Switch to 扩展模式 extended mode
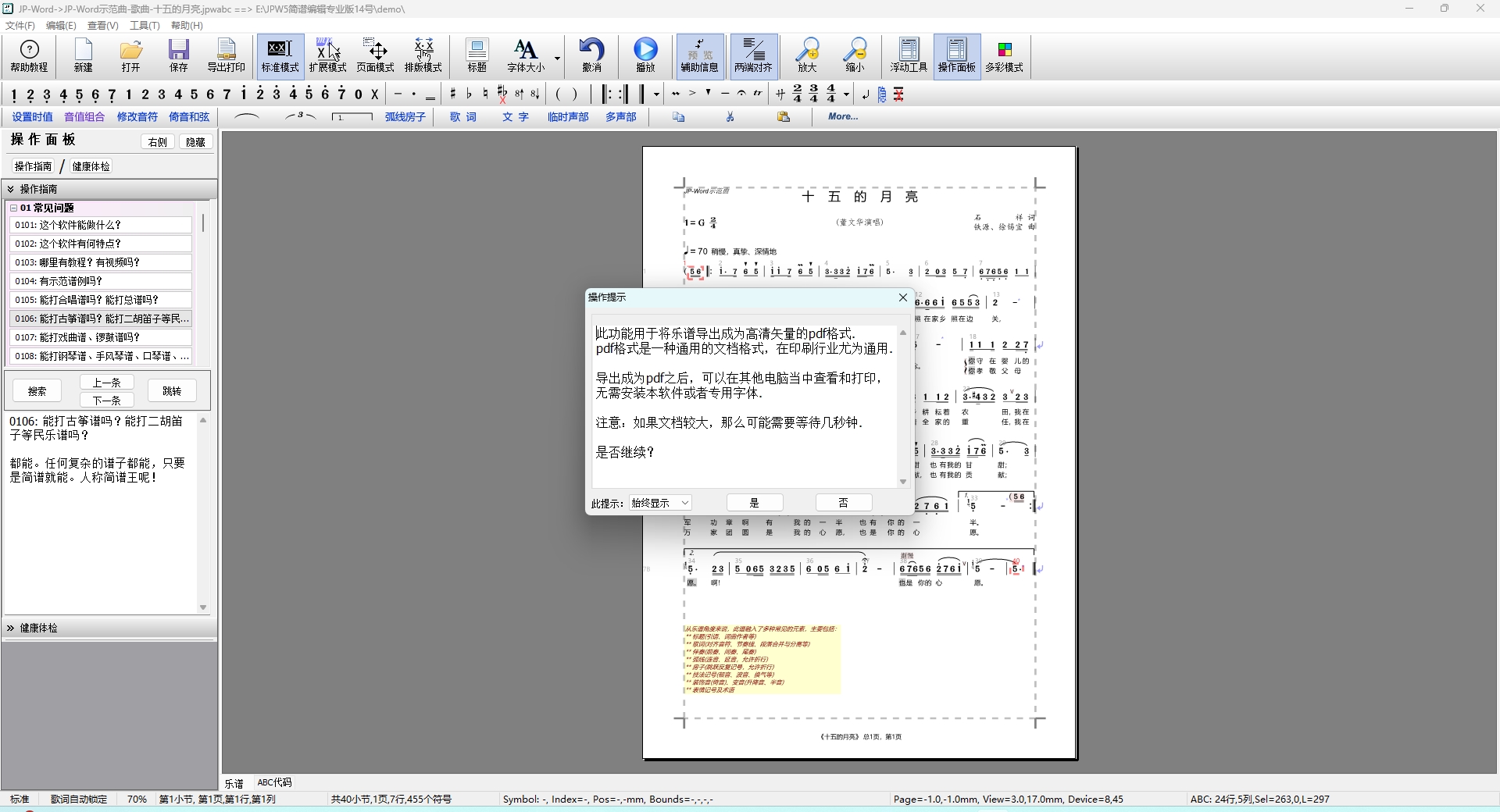This screenshot has width=1500, height=812. coord(327,55)
